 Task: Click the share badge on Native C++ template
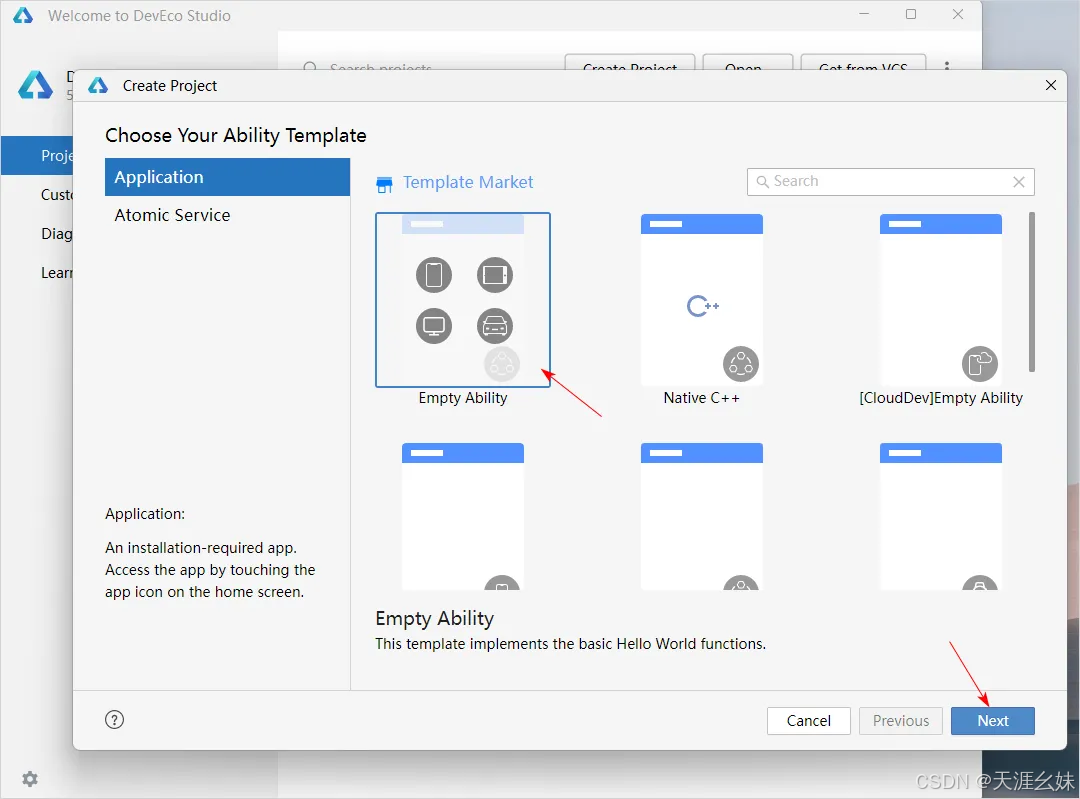point(740,364)
